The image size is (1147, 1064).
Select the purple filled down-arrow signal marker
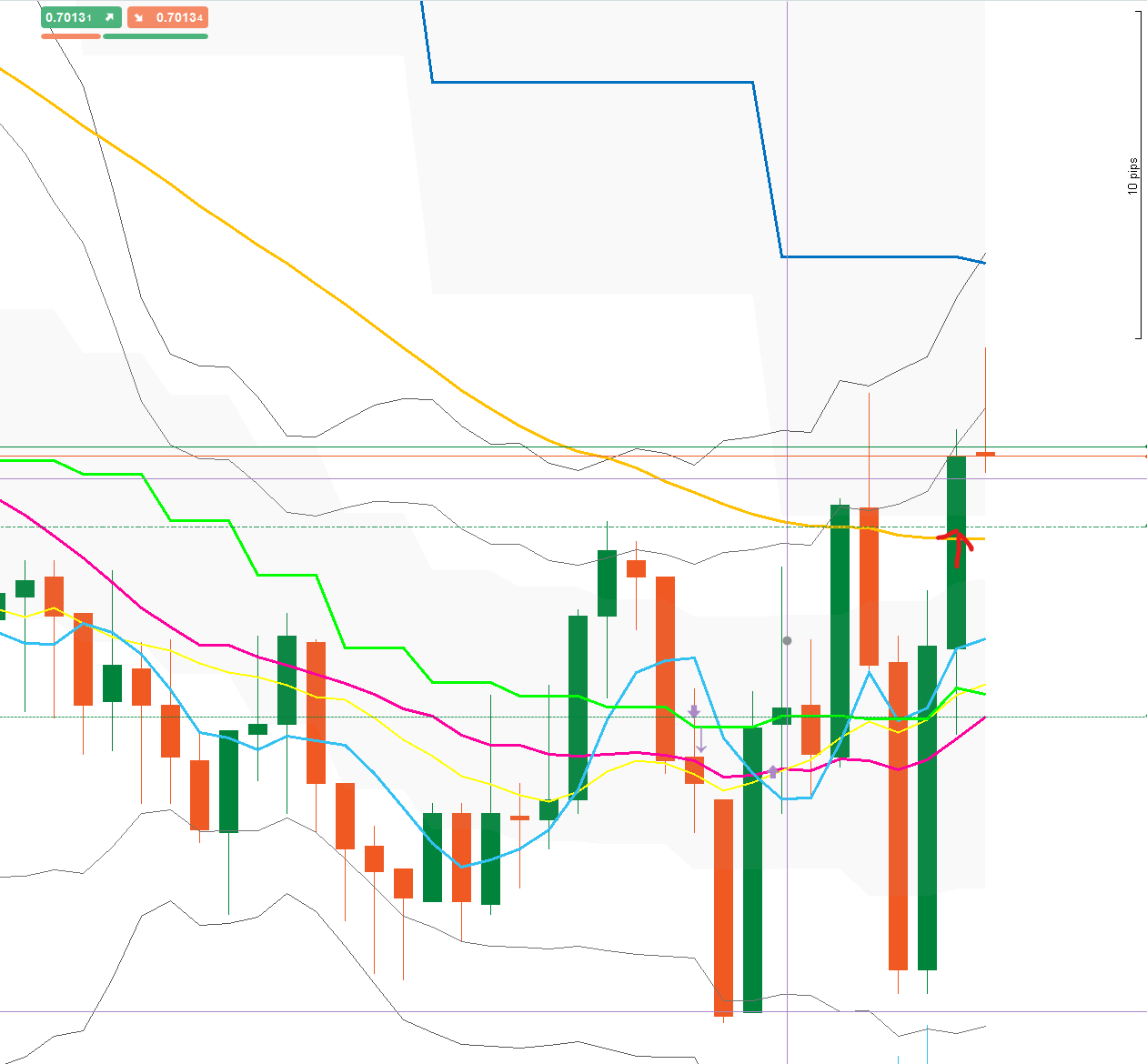tap(694, 711)
